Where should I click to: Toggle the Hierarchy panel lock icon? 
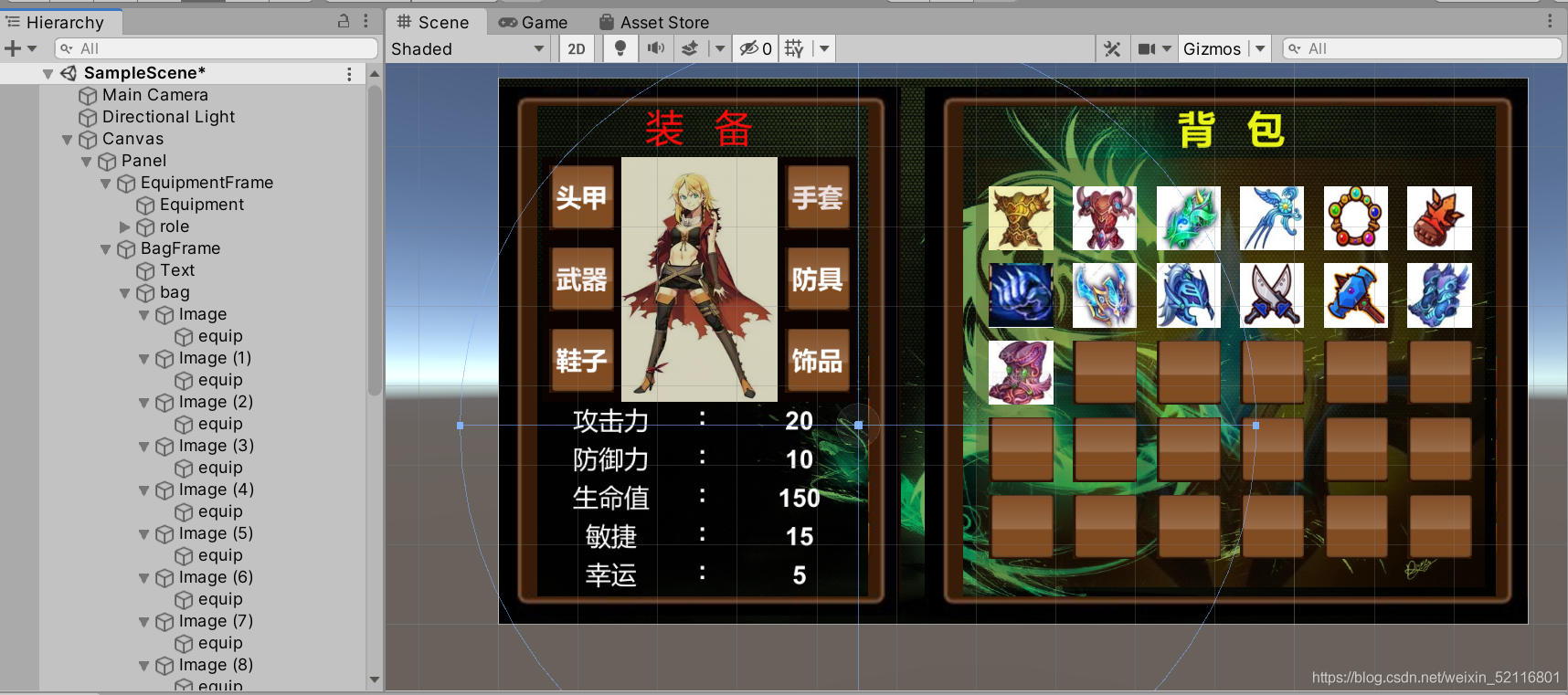[344, 21]
